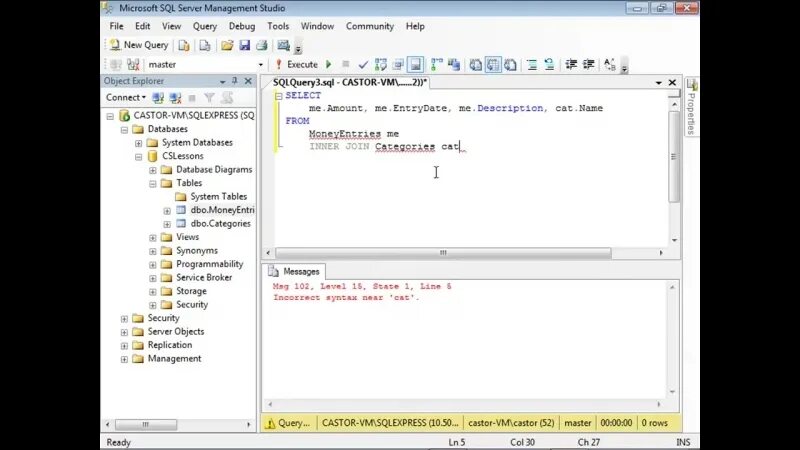Image resolution: width=800 pixels, height=450 pixels.
Task: Save the query with the floppy disk icon
Action: [244, 45]
